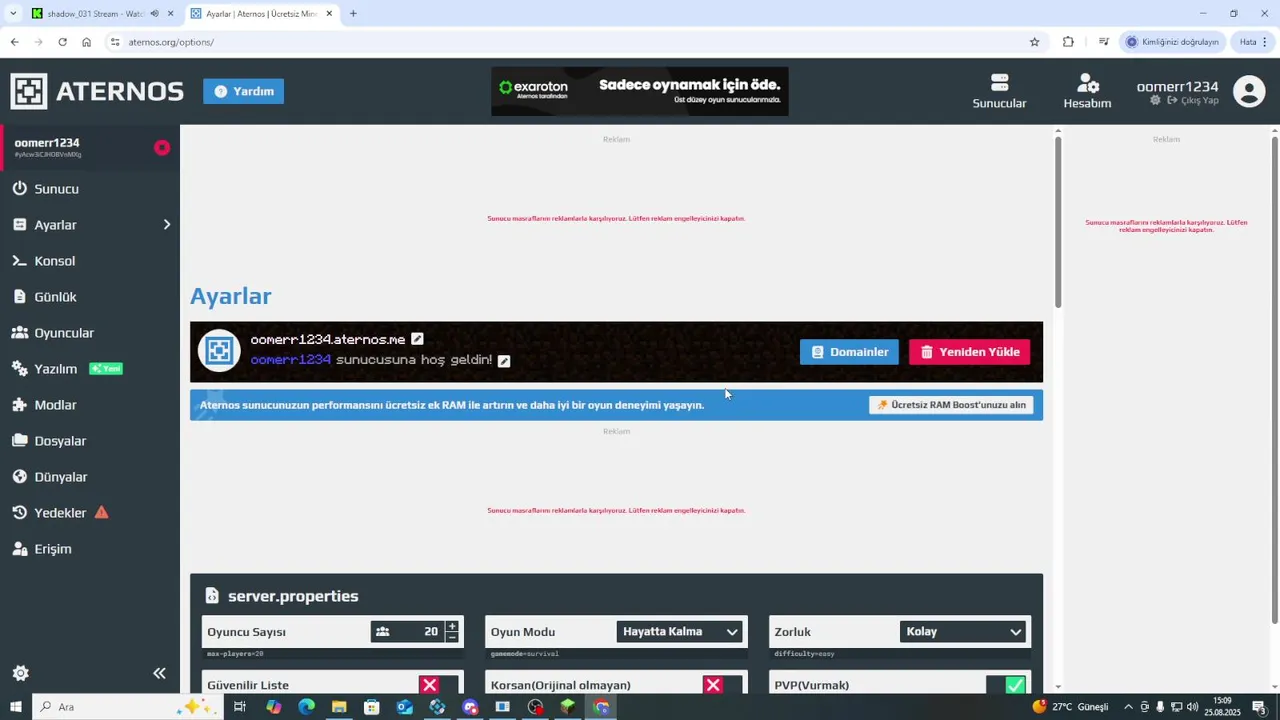Click the Çıkış Yap logout link
Screen dimensions: 1280x720
tap(1192, 101)
